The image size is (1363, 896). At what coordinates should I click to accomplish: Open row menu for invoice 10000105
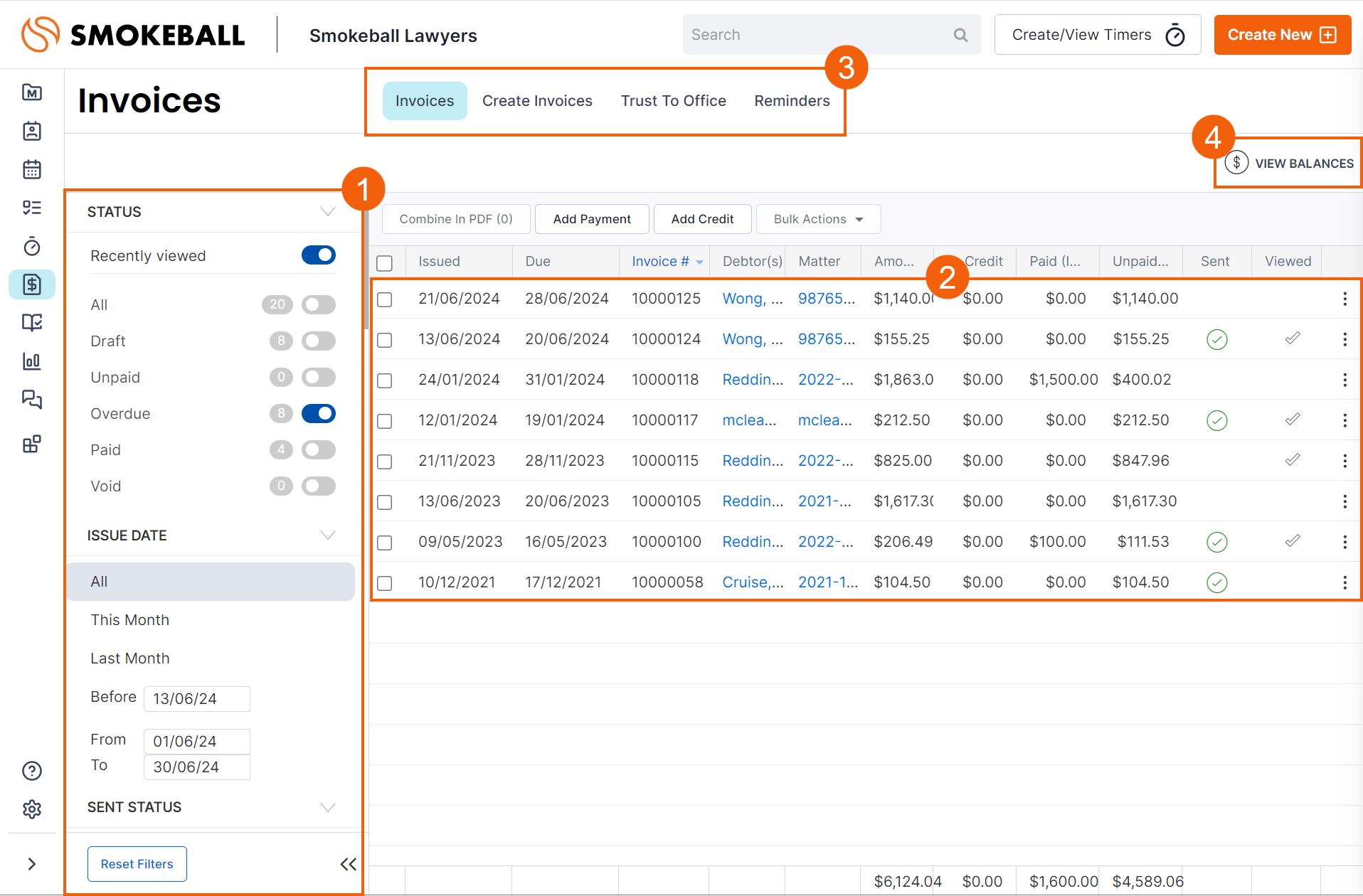pos(1345,501)
